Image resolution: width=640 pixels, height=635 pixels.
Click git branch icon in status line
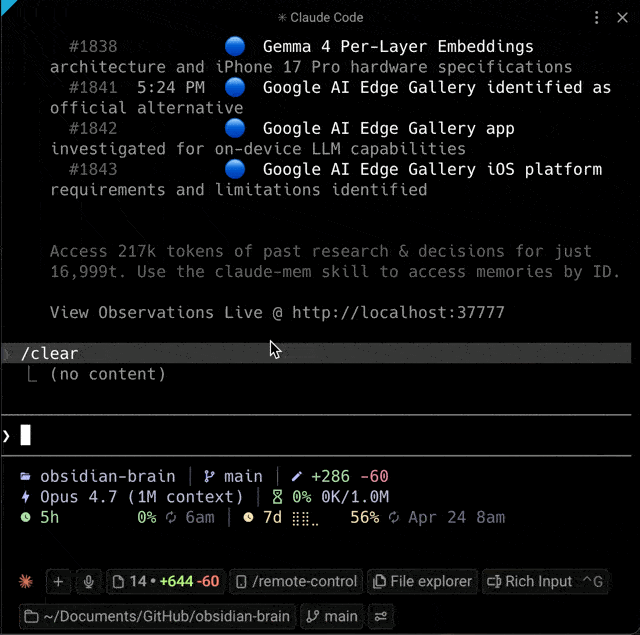(x=209, y=476)
